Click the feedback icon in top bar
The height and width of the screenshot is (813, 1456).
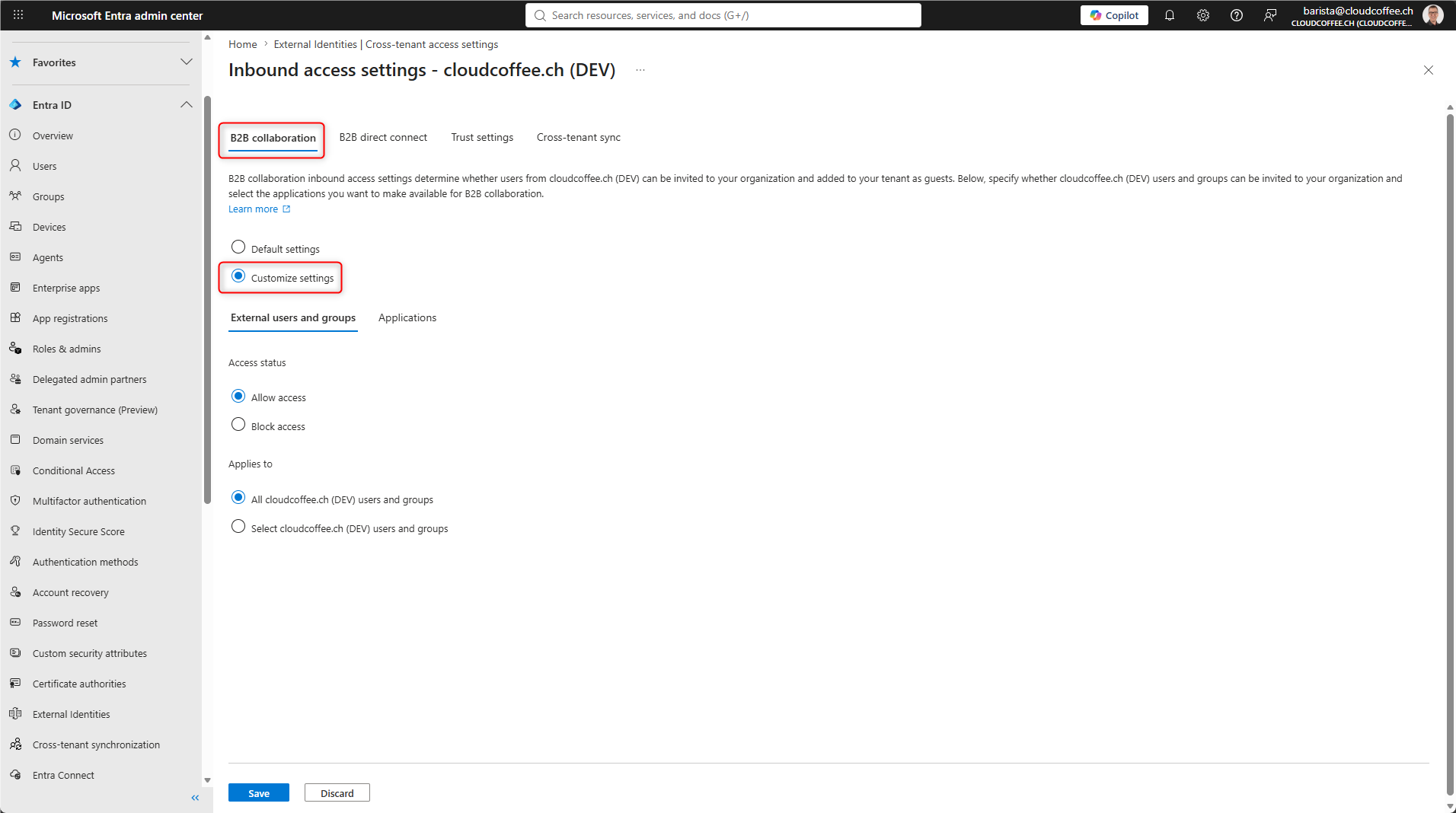1270,15
